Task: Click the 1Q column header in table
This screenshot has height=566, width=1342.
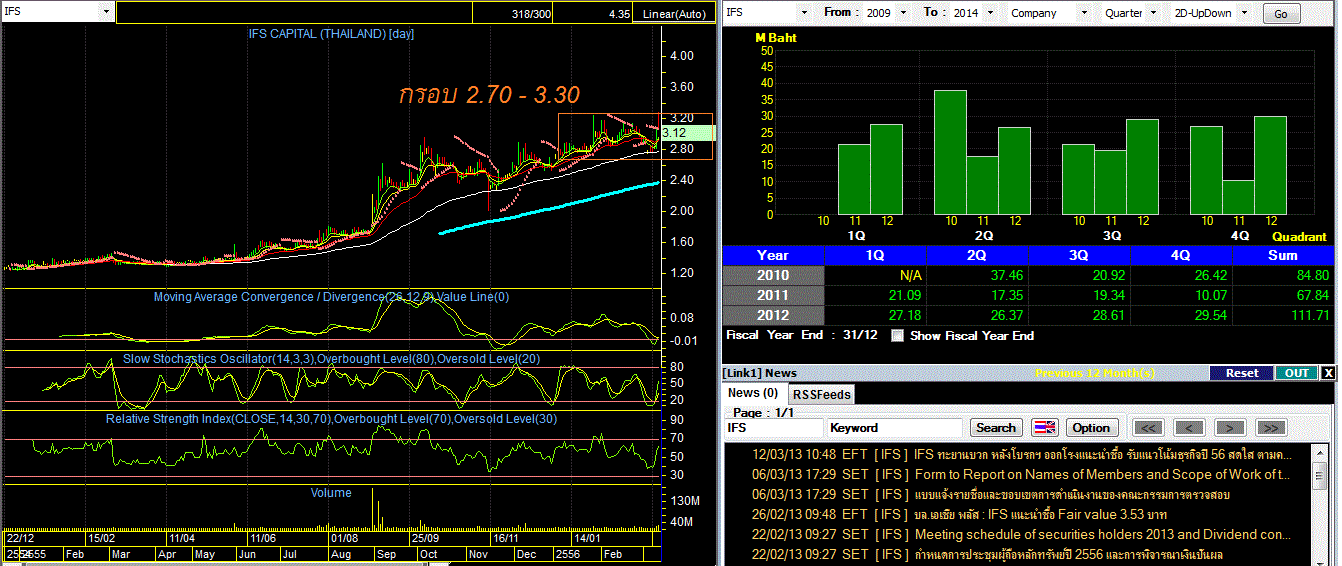Action: 875,255
